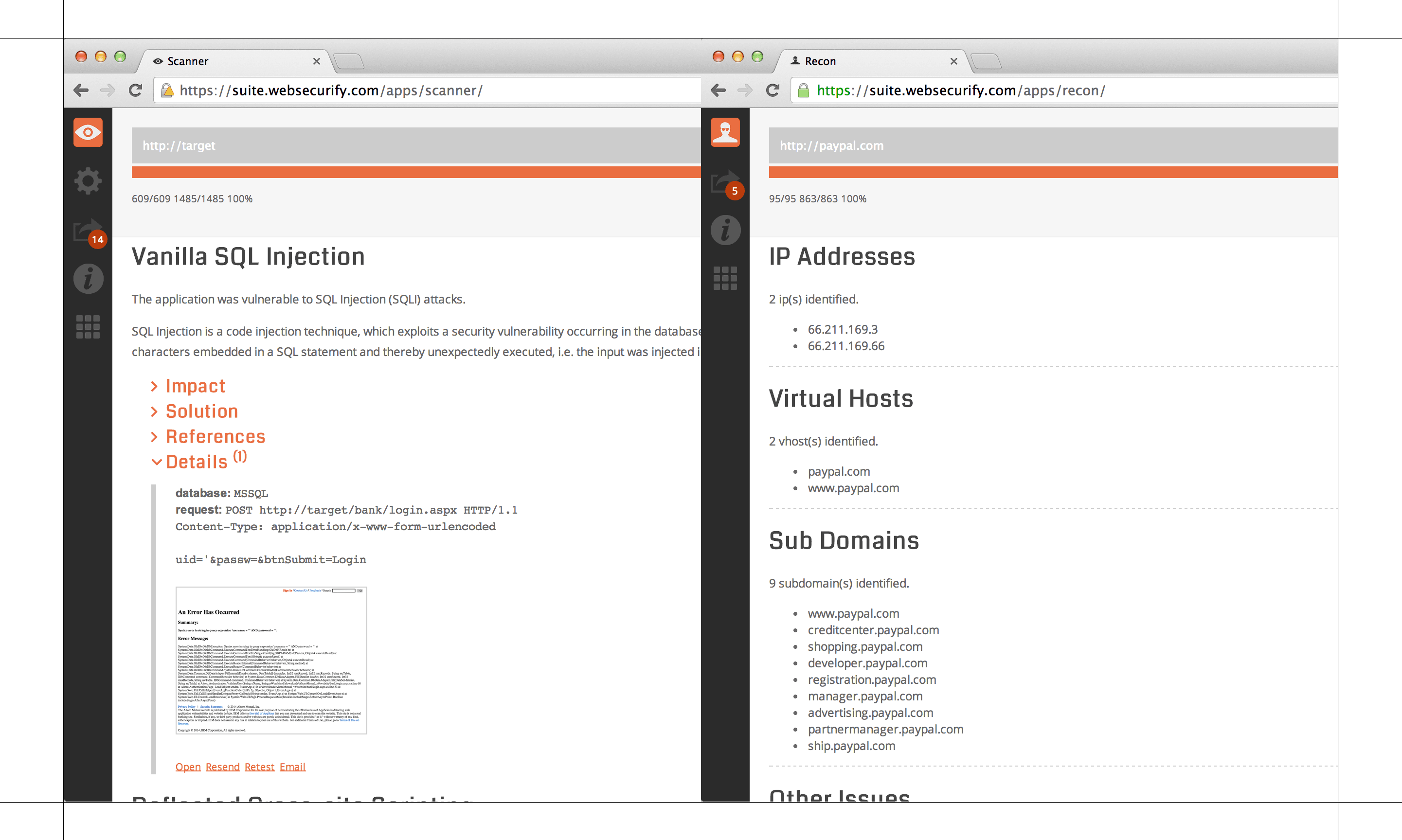Screen dimensions: 1402x840
Task: Open settings gear in Scanner sidebar
Action: (88, 181)
